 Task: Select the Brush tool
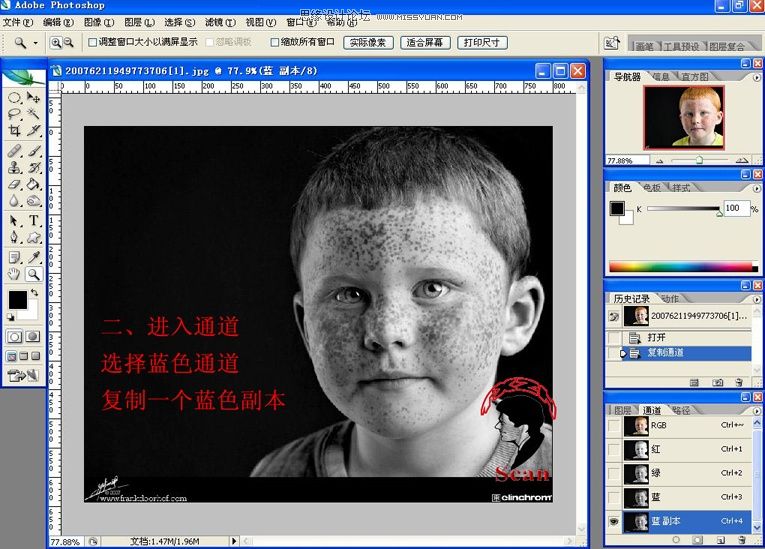coord(34,151)
